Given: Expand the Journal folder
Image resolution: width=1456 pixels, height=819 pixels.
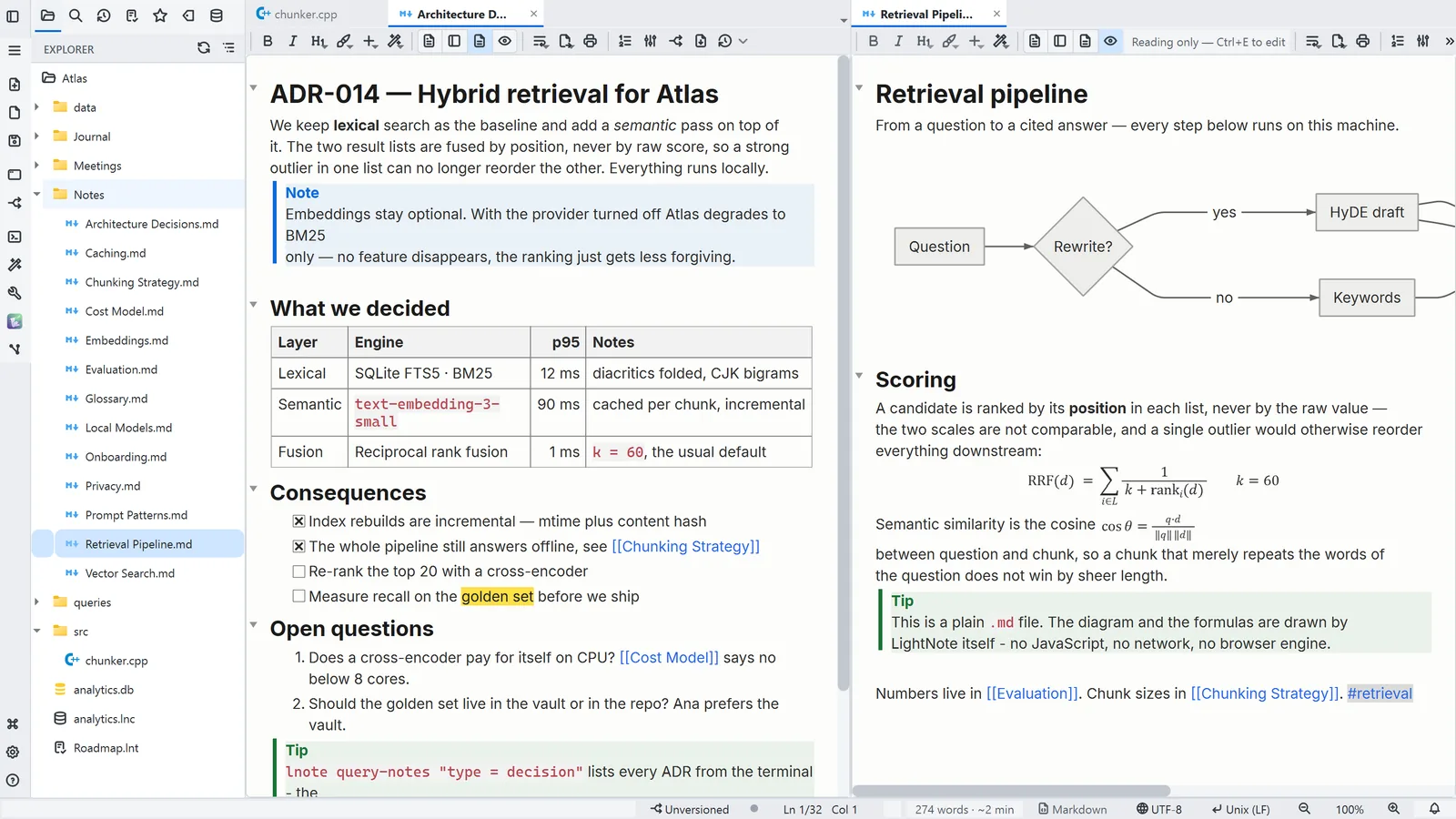Looking at the screenshot, I should pos(37,136).
